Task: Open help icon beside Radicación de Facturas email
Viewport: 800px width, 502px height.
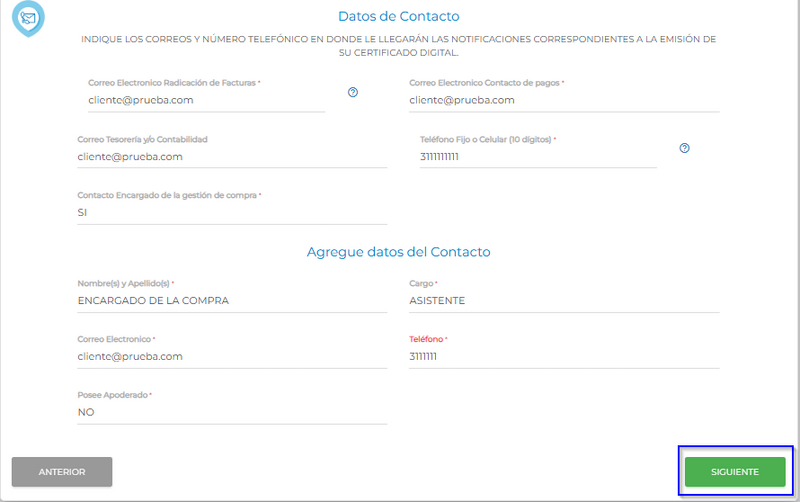Action: (x=353, y=92)
